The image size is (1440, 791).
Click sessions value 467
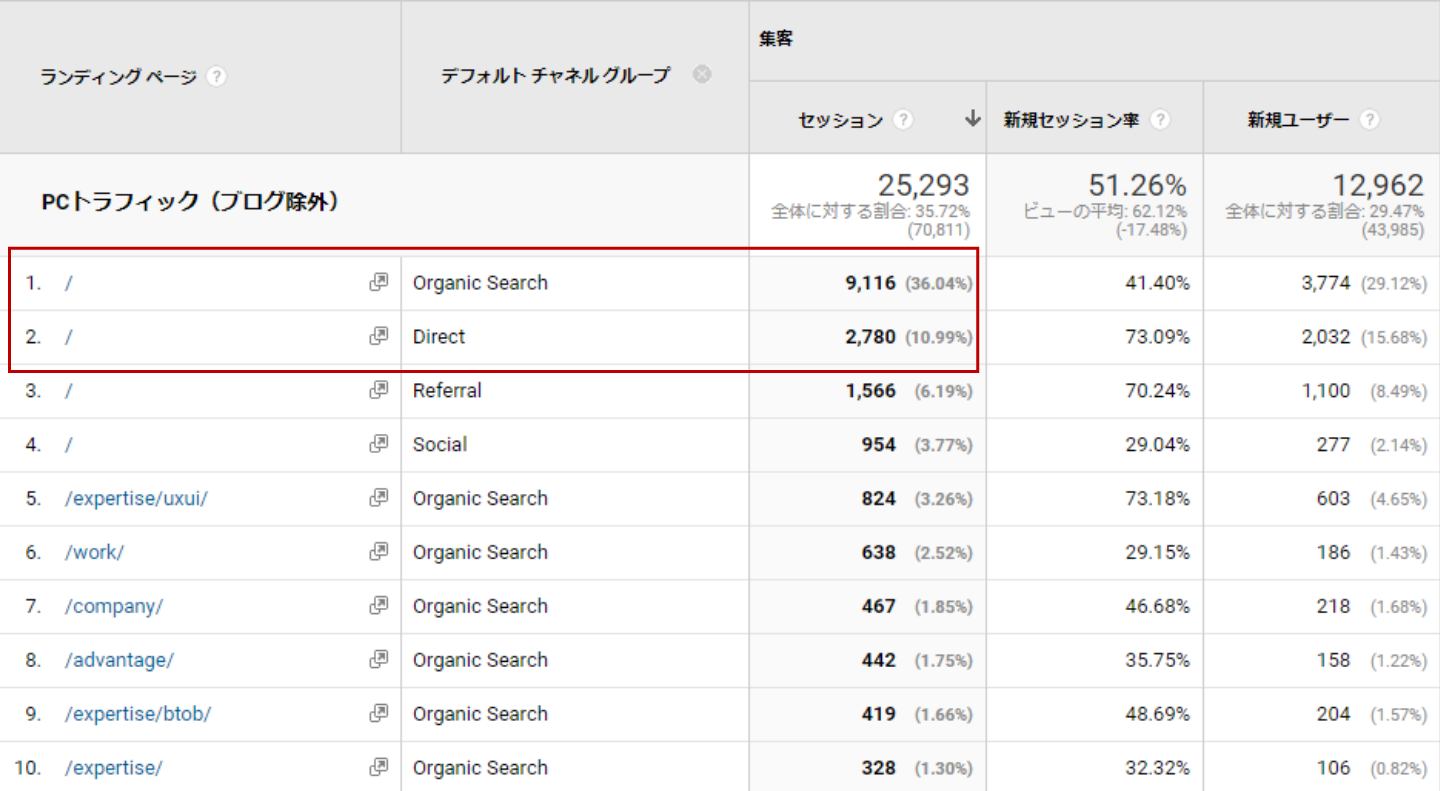(x=878, y=607)
